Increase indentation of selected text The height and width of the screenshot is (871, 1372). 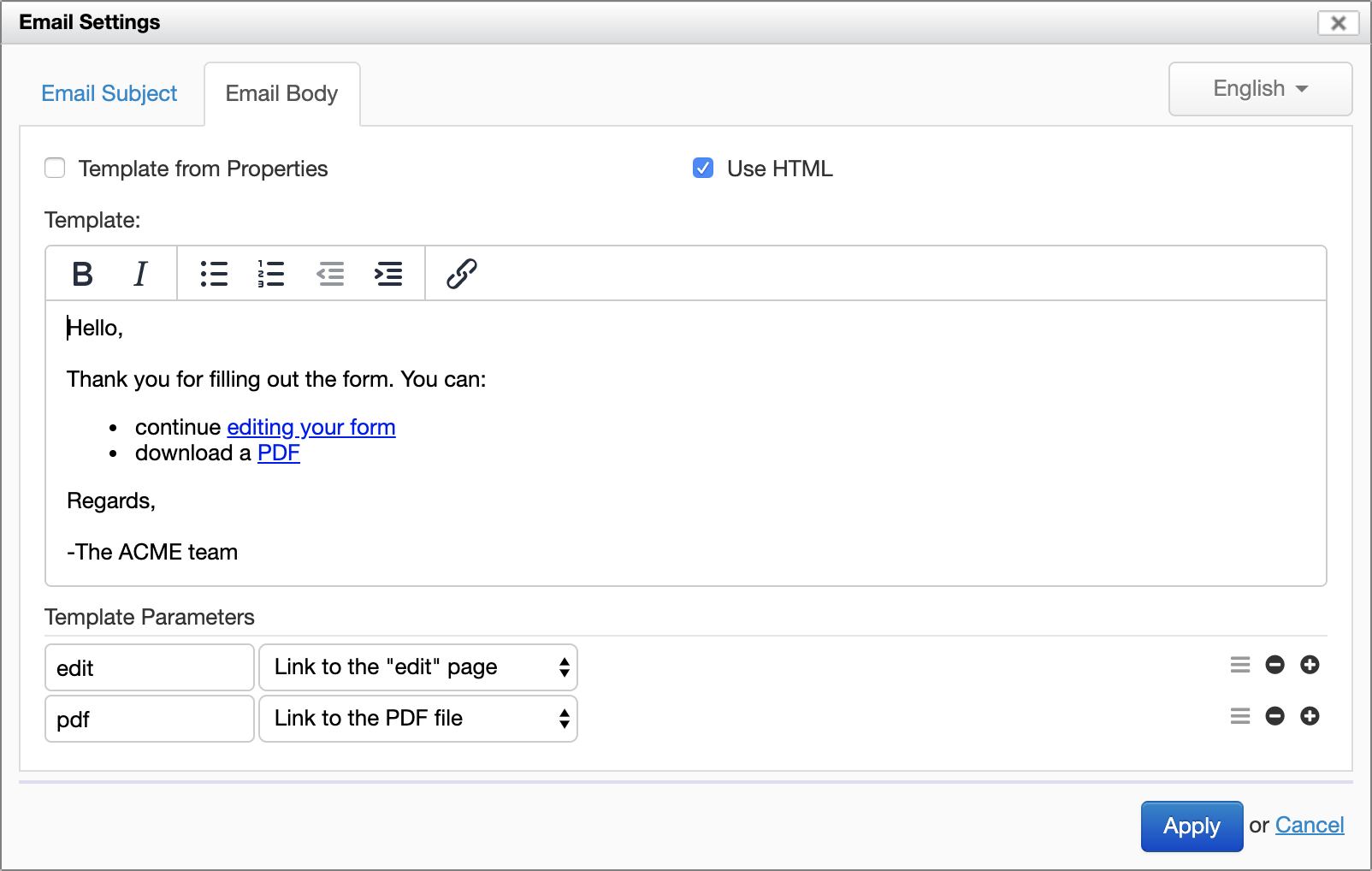point(387,274)
